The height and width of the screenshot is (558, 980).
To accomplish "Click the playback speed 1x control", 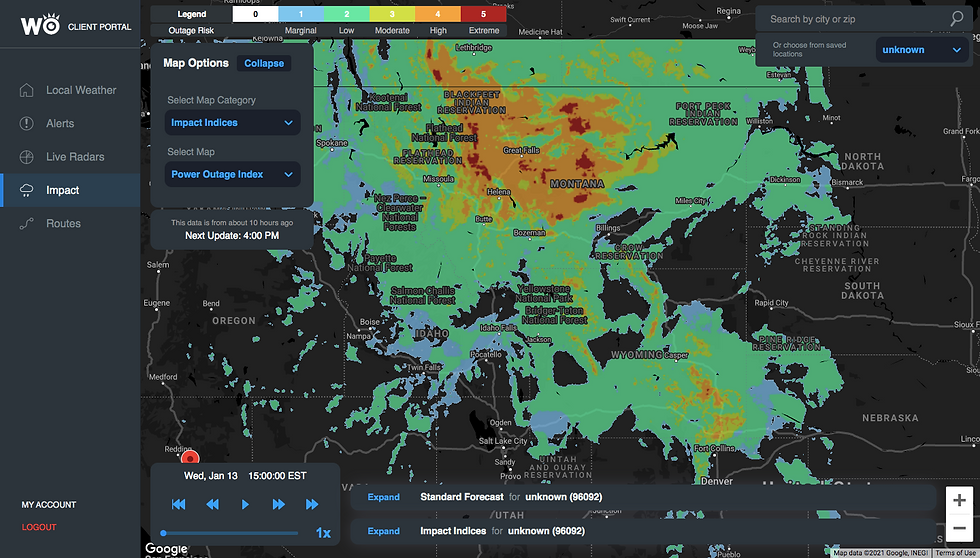I will pos(323,532).
